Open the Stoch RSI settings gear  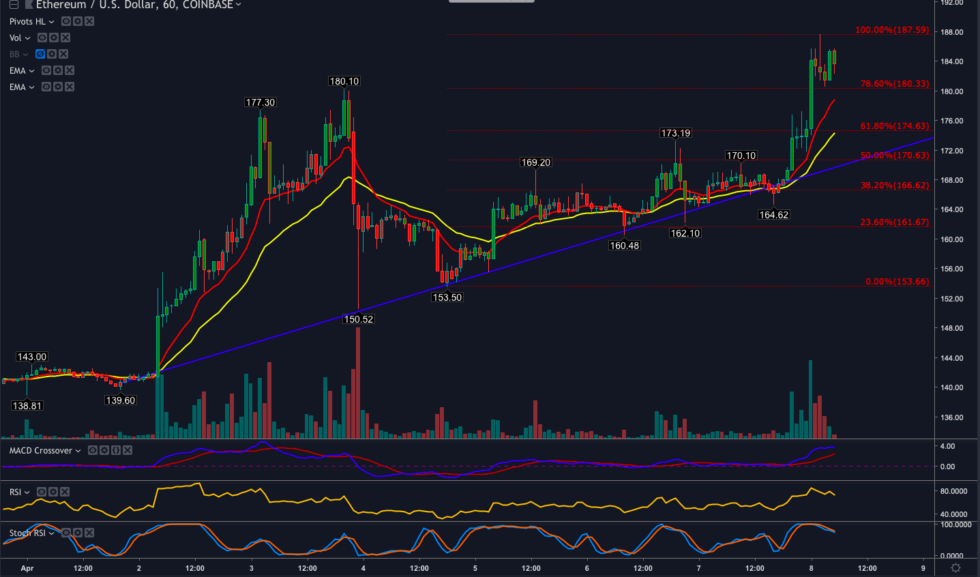point(78,532)
